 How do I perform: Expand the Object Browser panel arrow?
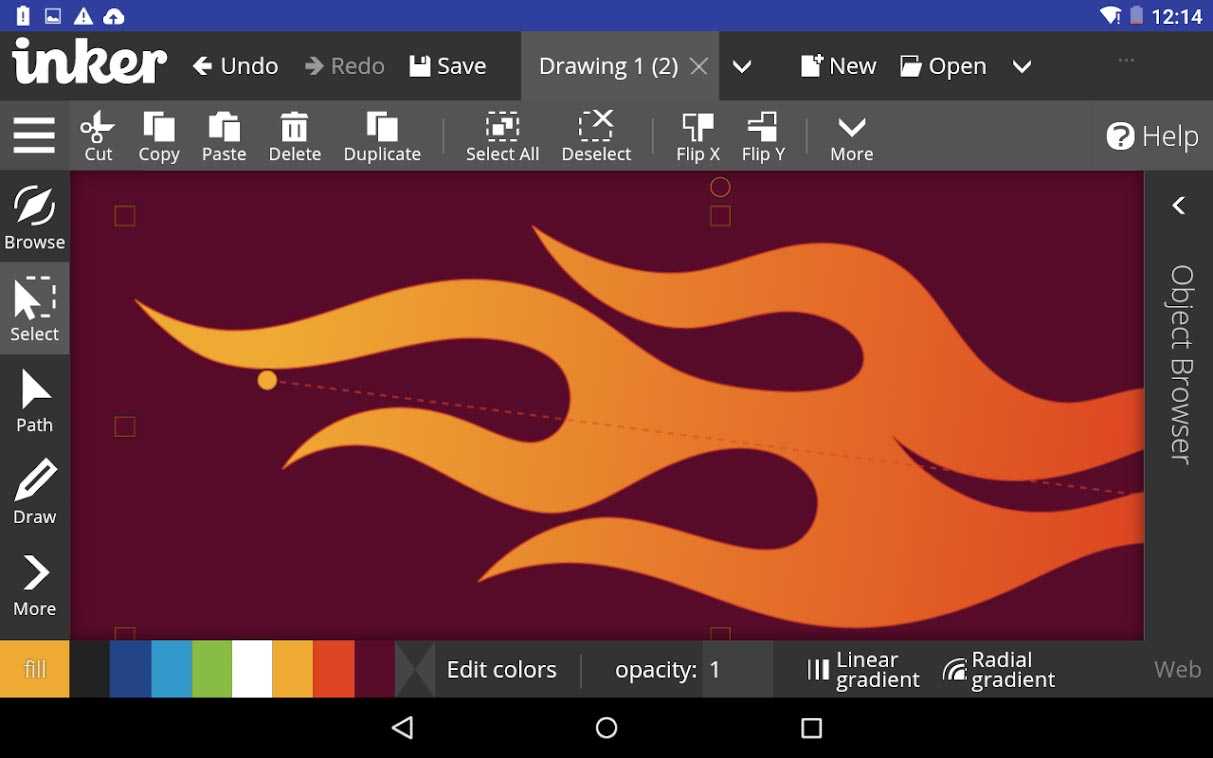(x=1179, y=205)
